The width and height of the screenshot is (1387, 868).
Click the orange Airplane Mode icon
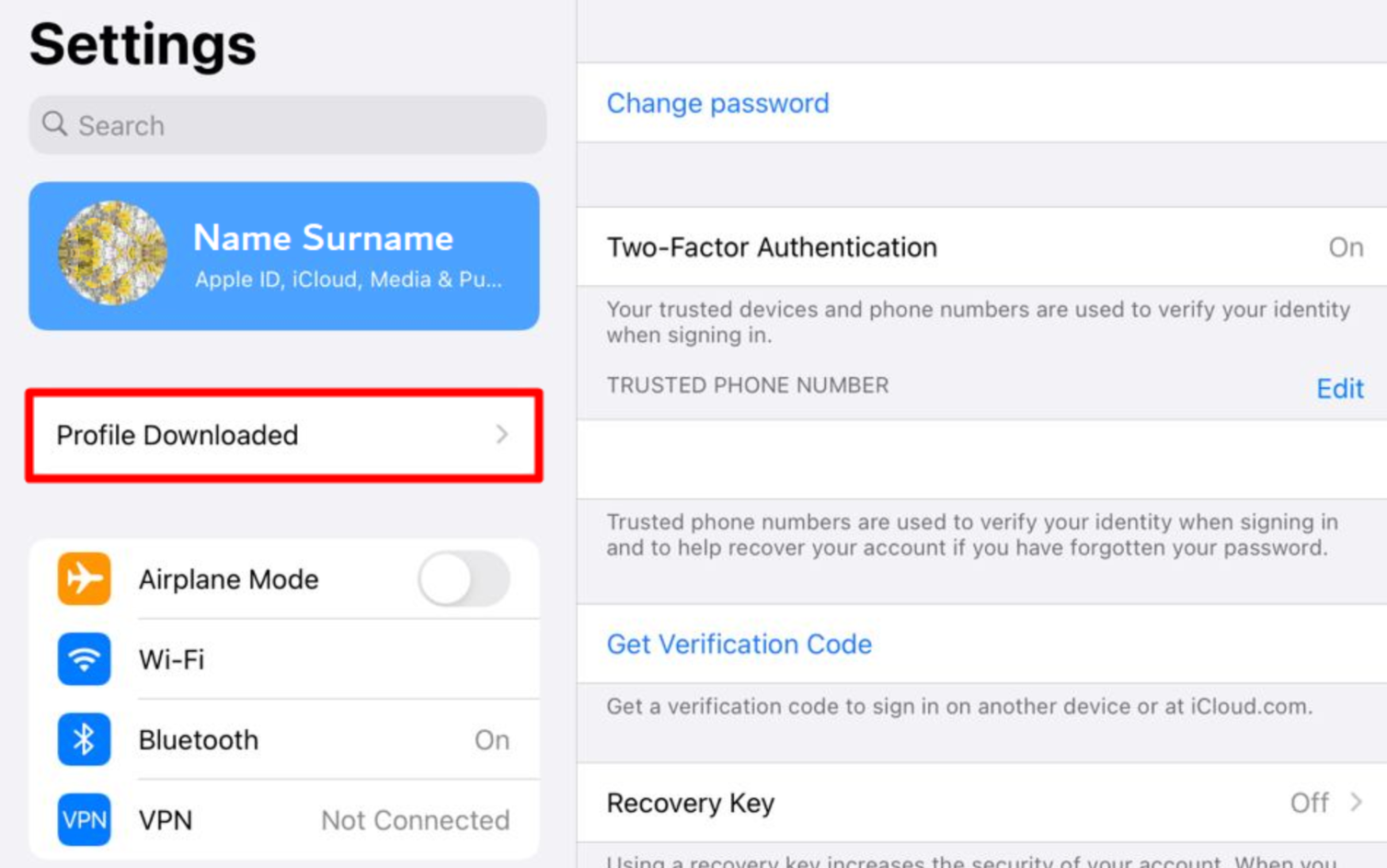[x=84, y=578]
